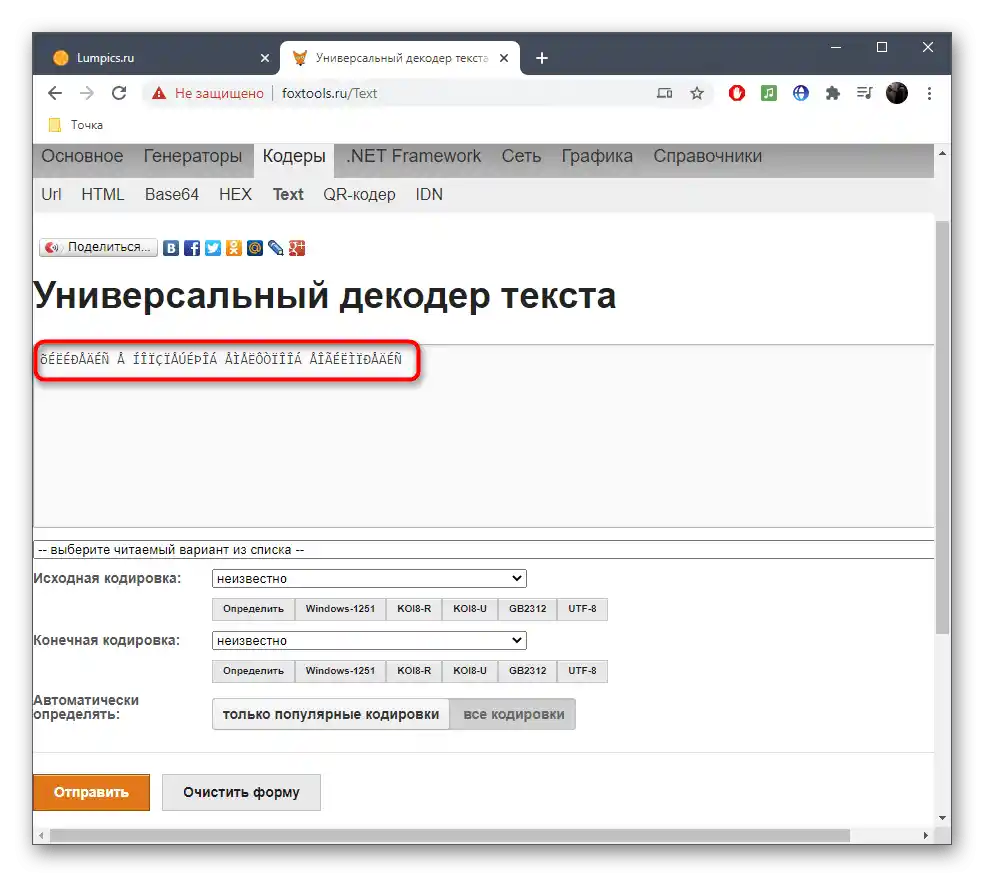The height and width of the screenshot is (877, 984).
Task: Open the blue globe extension icon
Action: pos(801,94)
